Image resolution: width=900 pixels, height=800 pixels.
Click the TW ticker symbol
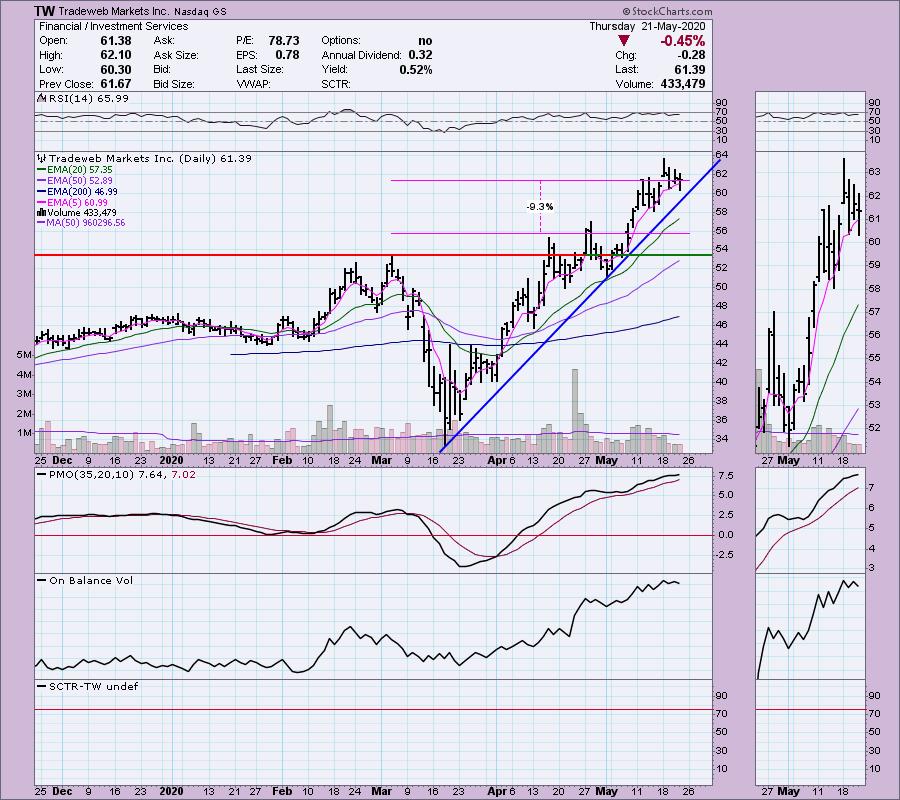tap(44, 11)
